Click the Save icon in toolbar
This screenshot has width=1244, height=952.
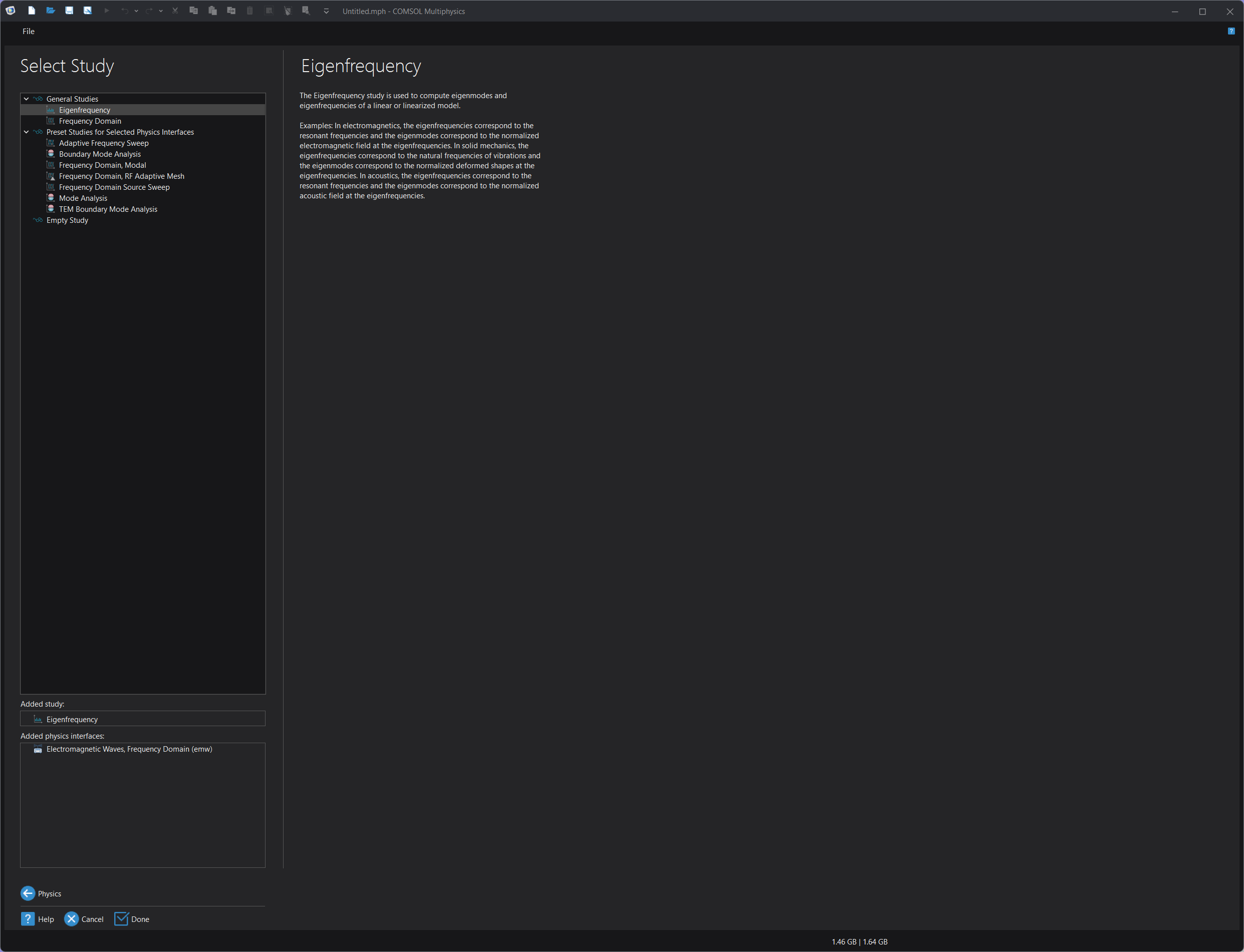[69, 11]
